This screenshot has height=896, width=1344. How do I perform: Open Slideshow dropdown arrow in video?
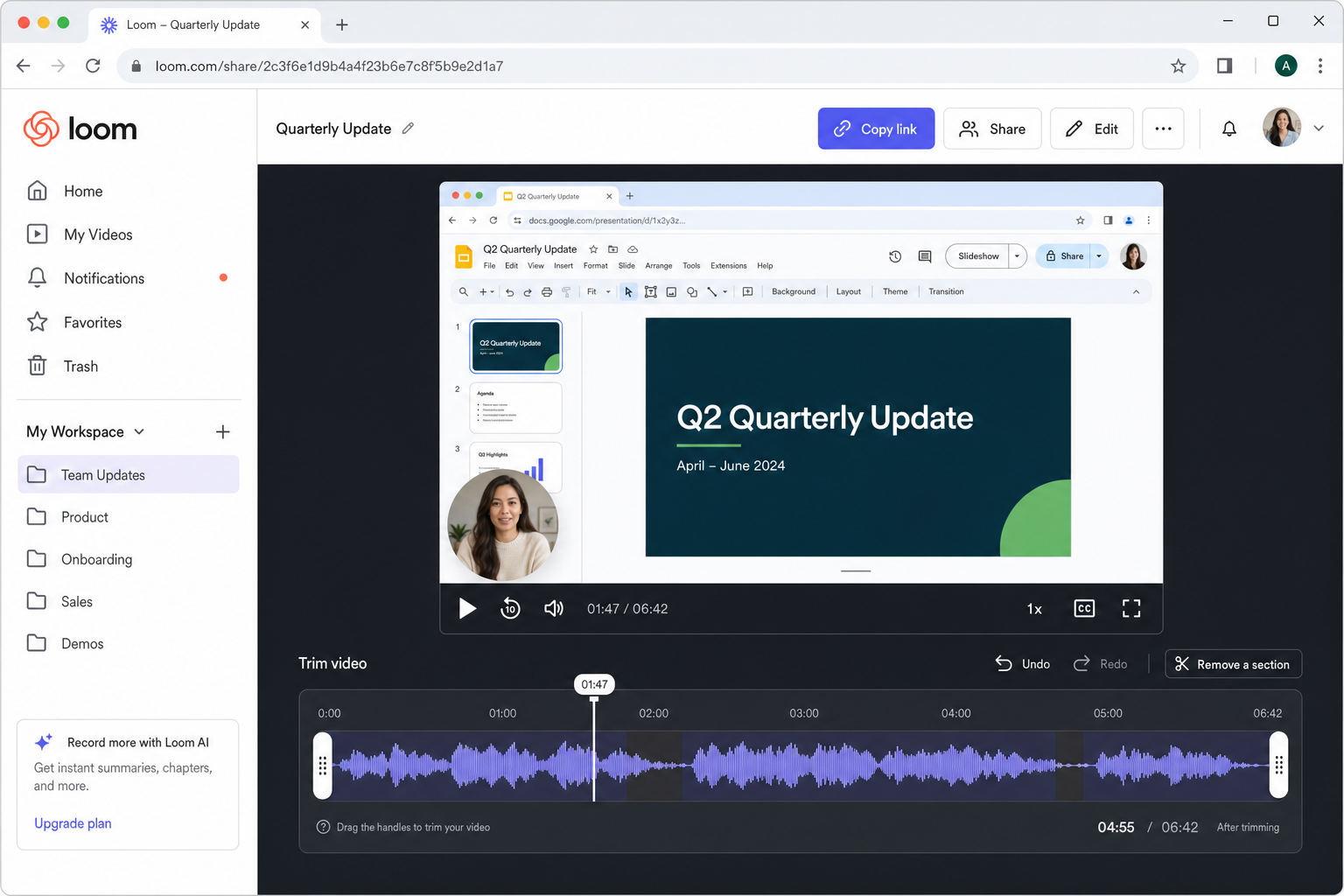click(1017, 256)
